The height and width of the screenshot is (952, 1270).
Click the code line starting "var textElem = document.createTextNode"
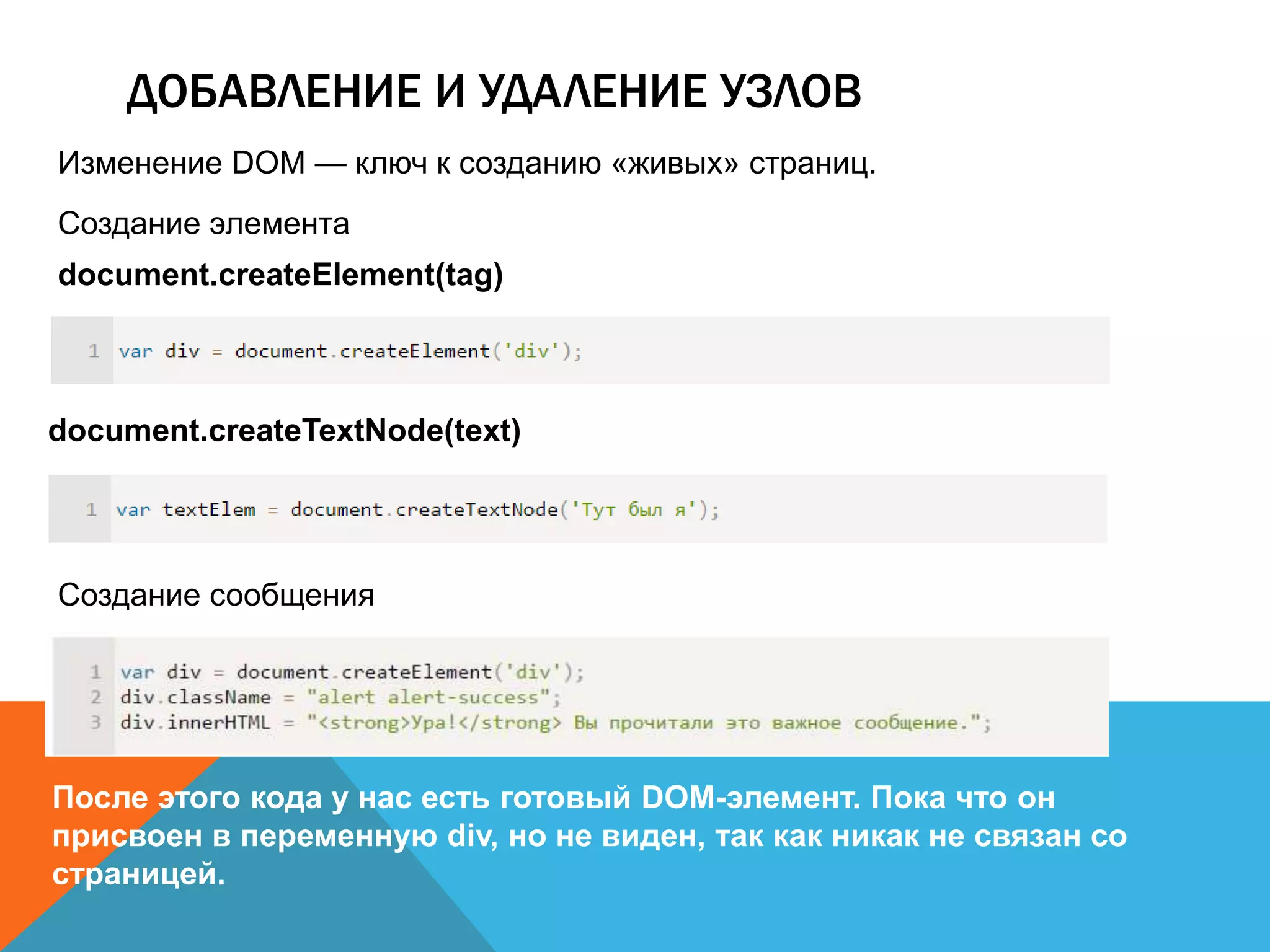(x=418, y=510)
